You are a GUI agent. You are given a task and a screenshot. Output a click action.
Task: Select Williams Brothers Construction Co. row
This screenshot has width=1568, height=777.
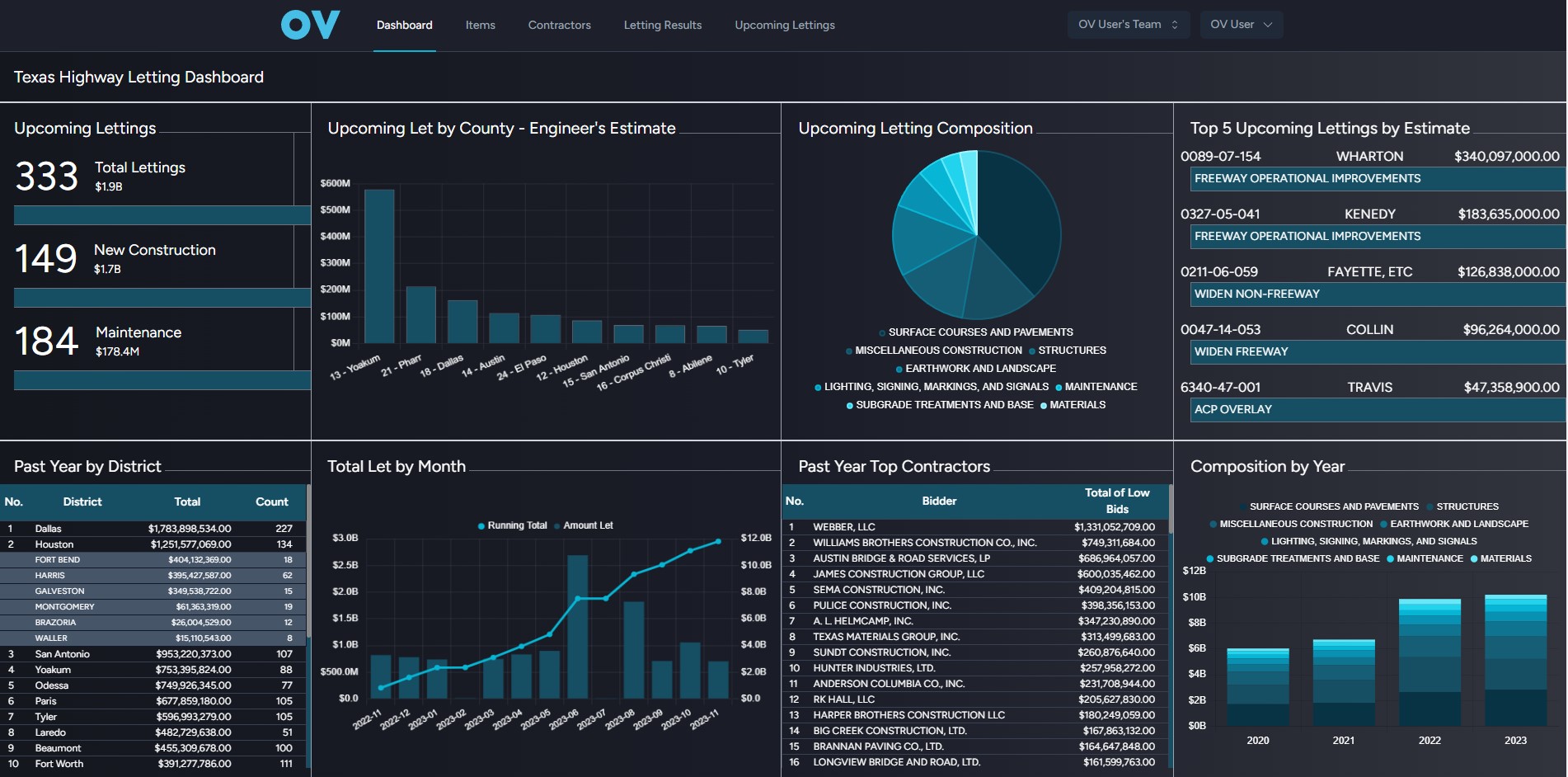tap(974, 543)
